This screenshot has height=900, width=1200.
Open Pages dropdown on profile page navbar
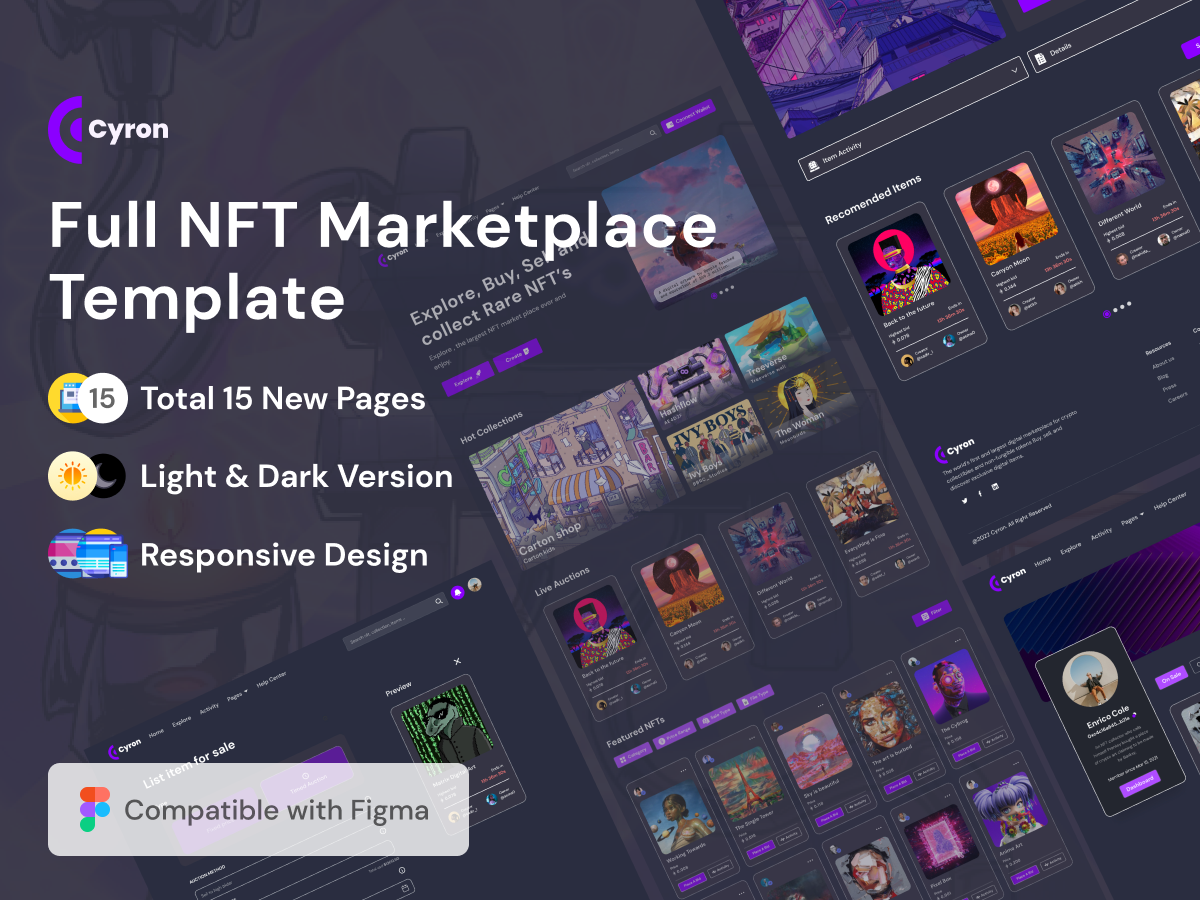pos(1133,518)
